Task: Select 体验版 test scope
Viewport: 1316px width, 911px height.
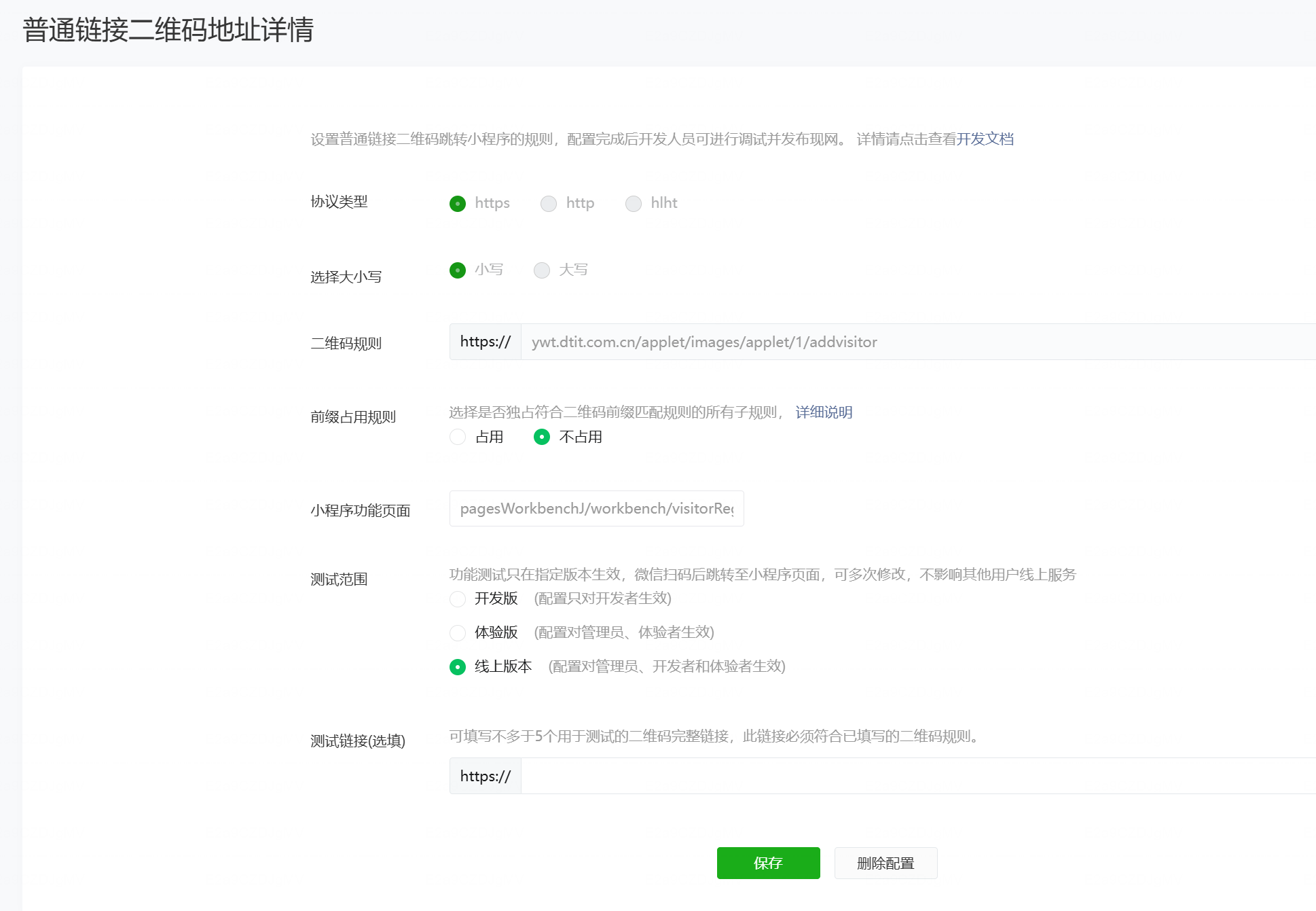Action: pyautogui.click(x=458, y=632)
